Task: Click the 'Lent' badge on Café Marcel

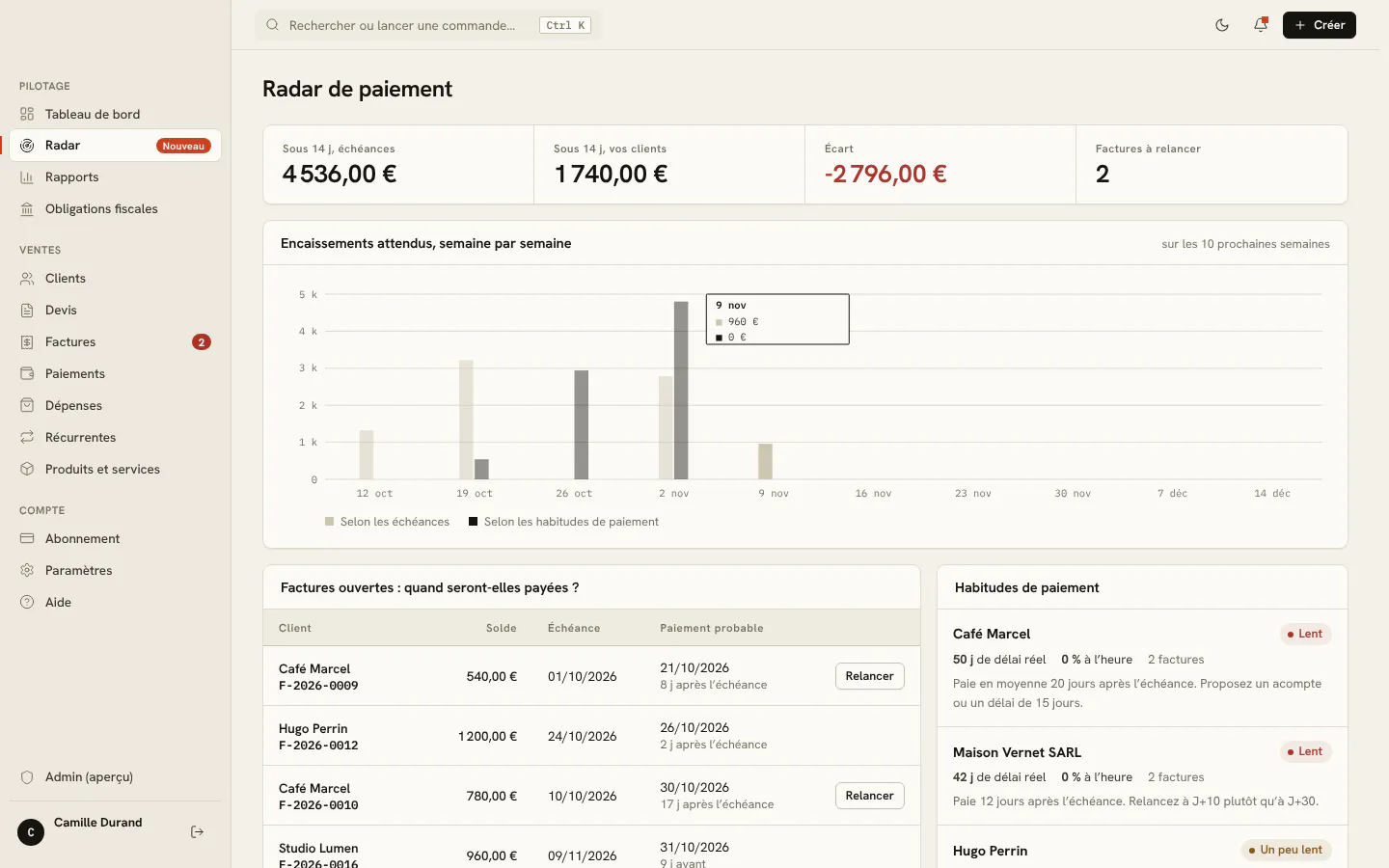Action: coord(1305,634)
